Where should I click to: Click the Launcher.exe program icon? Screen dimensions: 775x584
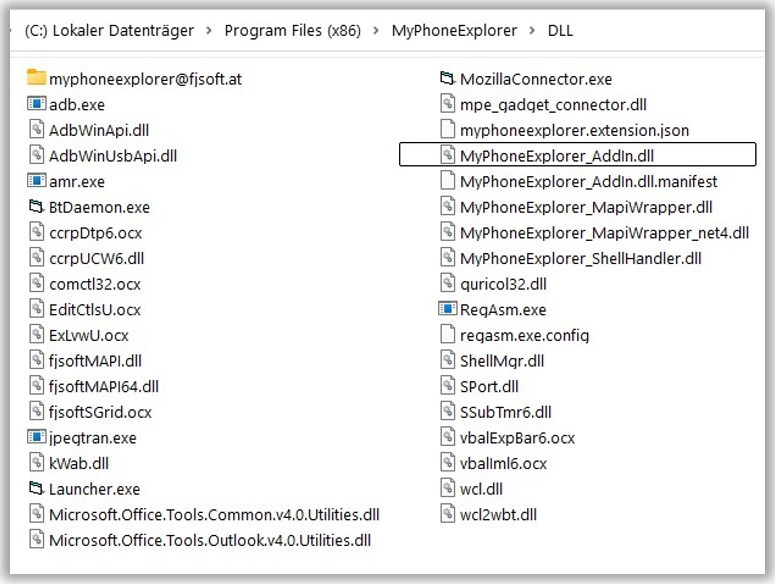[36, 489]
